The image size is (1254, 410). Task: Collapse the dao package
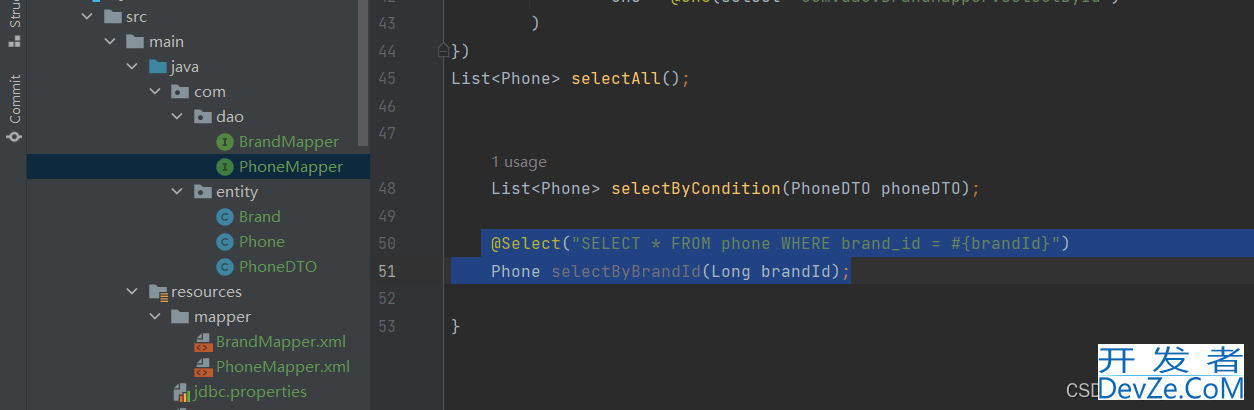point(177,117)
